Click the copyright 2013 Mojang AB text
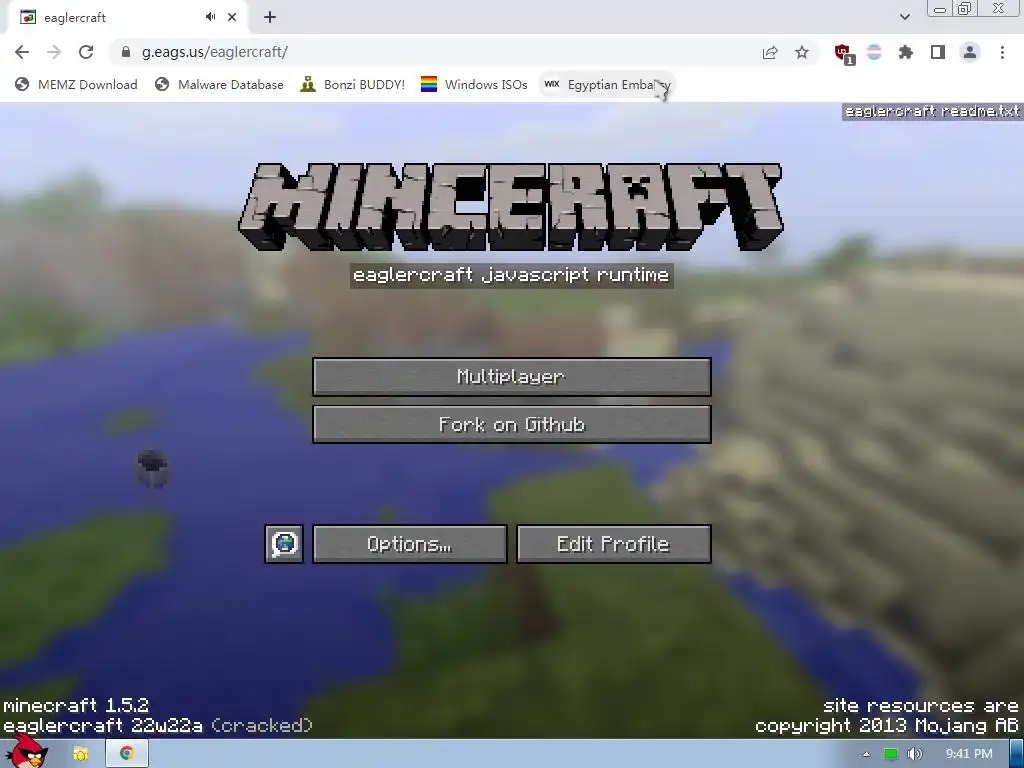The image size is (1024, 768). pyautogui.click(x=887, y=726)
